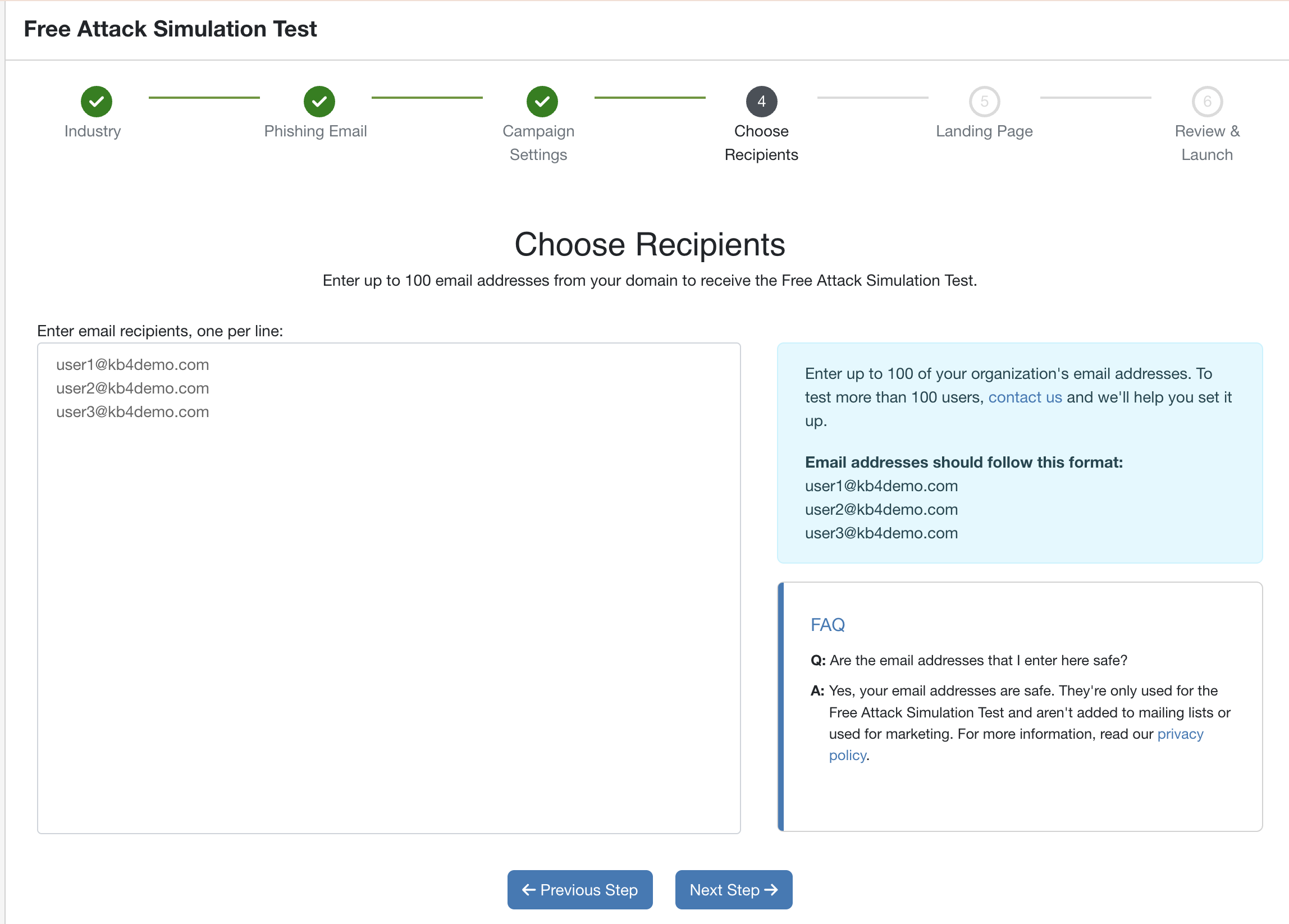Focus the email recipients text area
The height and width of the screenshot is (924, 1289).
(x=388, y=588)
